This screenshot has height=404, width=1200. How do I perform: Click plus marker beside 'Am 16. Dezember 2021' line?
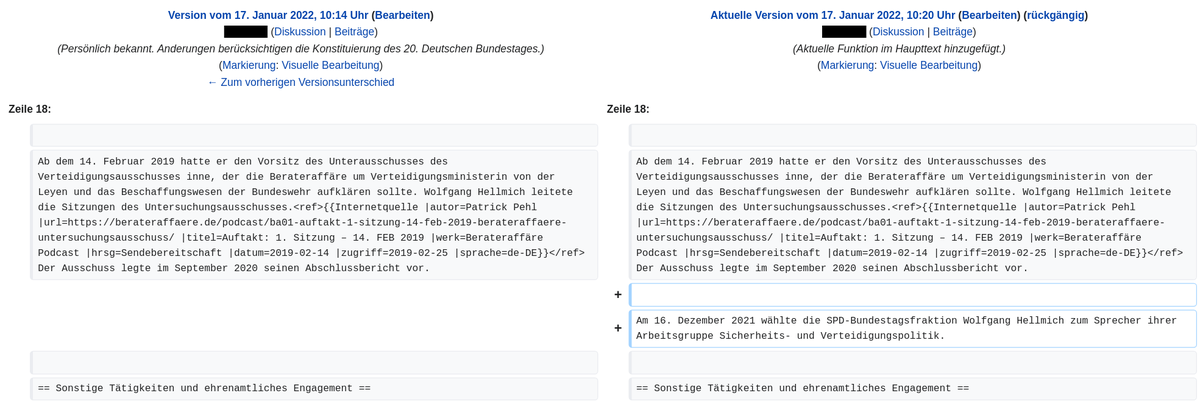618,328
